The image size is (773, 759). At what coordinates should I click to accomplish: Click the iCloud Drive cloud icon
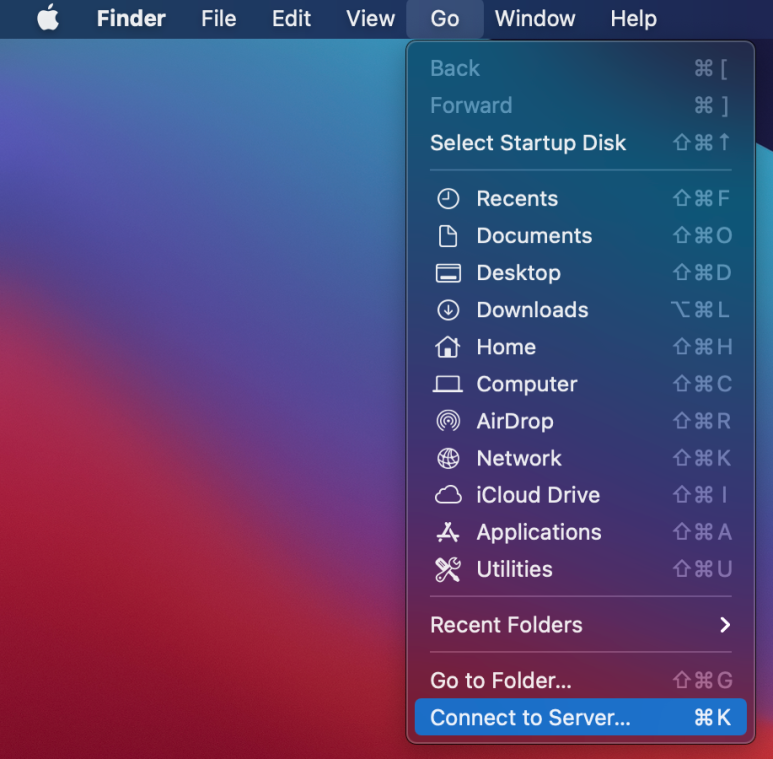tap(448, 495)
